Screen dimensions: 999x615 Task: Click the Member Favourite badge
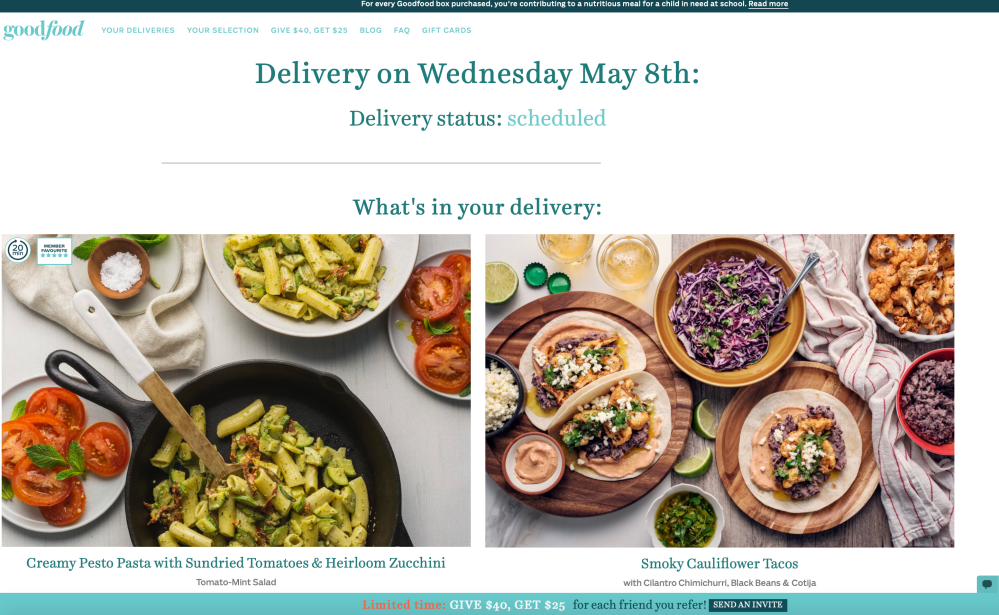tap(54, 250)
